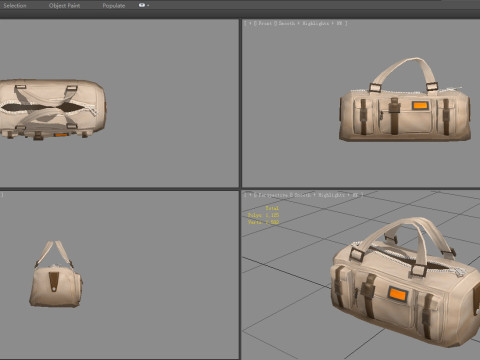Switch to the Object Paint ribbon tab
Screen dimensions: 480x360
click(64, 6)
